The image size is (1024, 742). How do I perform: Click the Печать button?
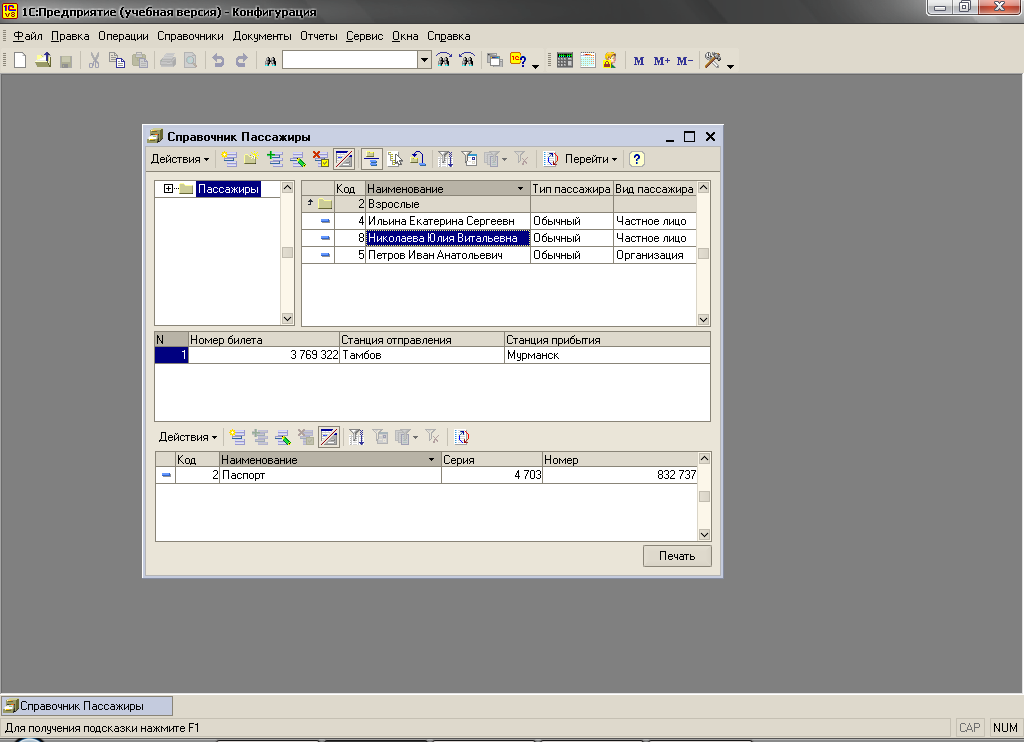677,556
